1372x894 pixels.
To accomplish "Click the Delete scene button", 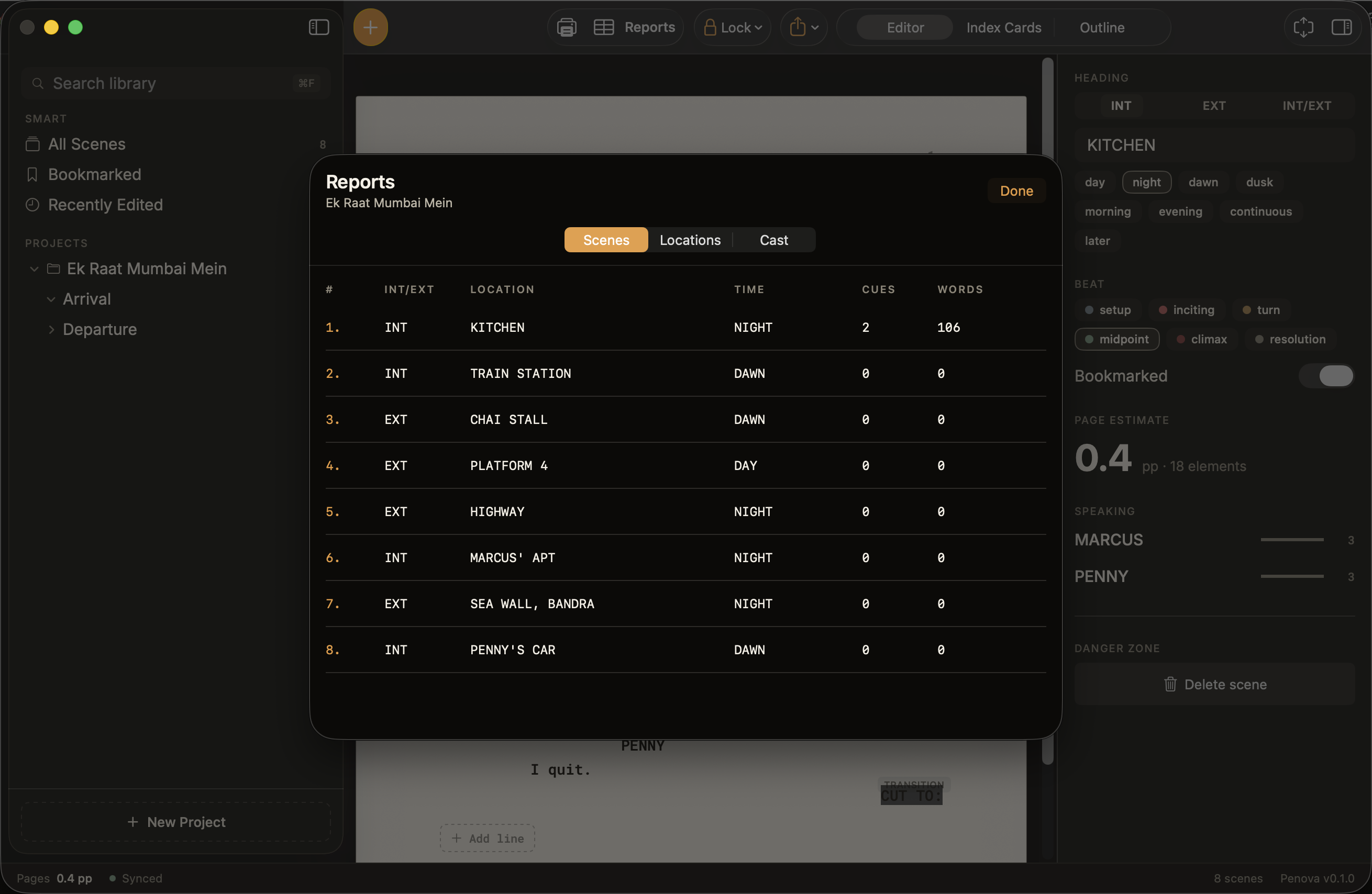I will pyautogui.click(x=1214, y=684).
